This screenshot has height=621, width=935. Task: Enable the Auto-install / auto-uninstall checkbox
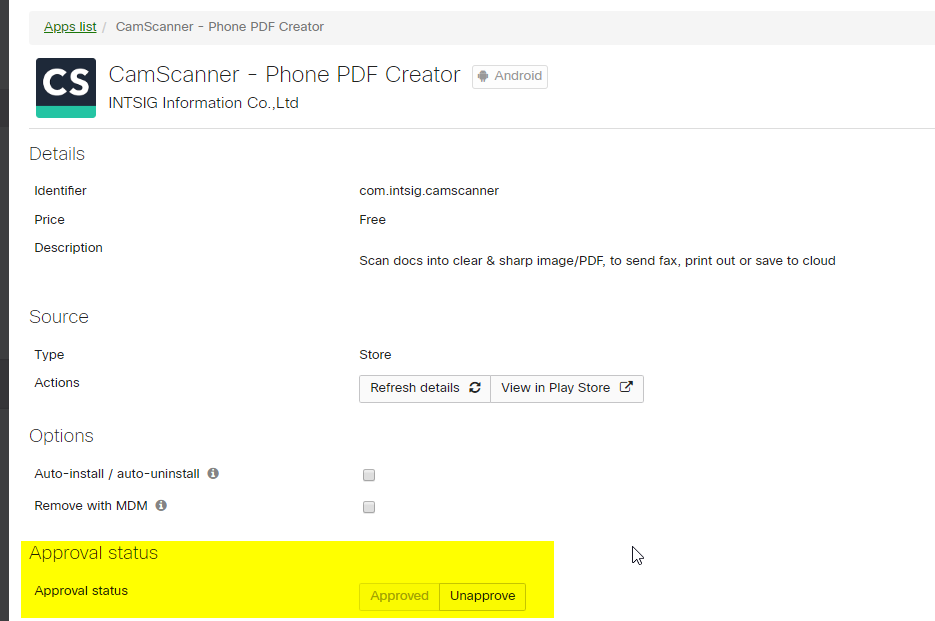(369, 475)
